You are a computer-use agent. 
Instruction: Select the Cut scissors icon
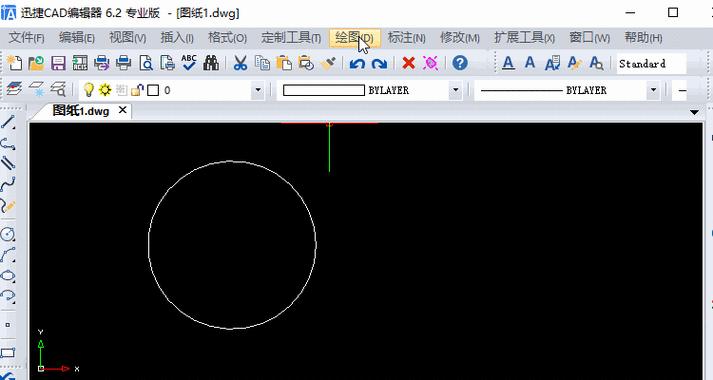click(240, 63)
